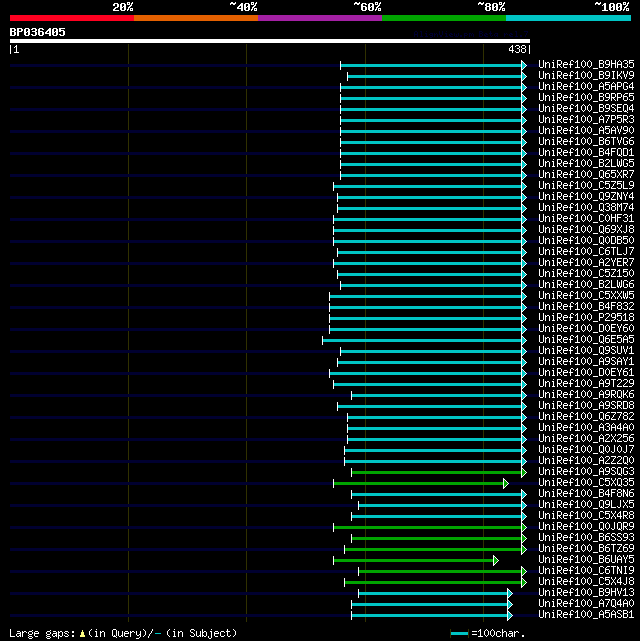
Task: Open hit UniRef100_B9RP65
Action: point(586,98)
